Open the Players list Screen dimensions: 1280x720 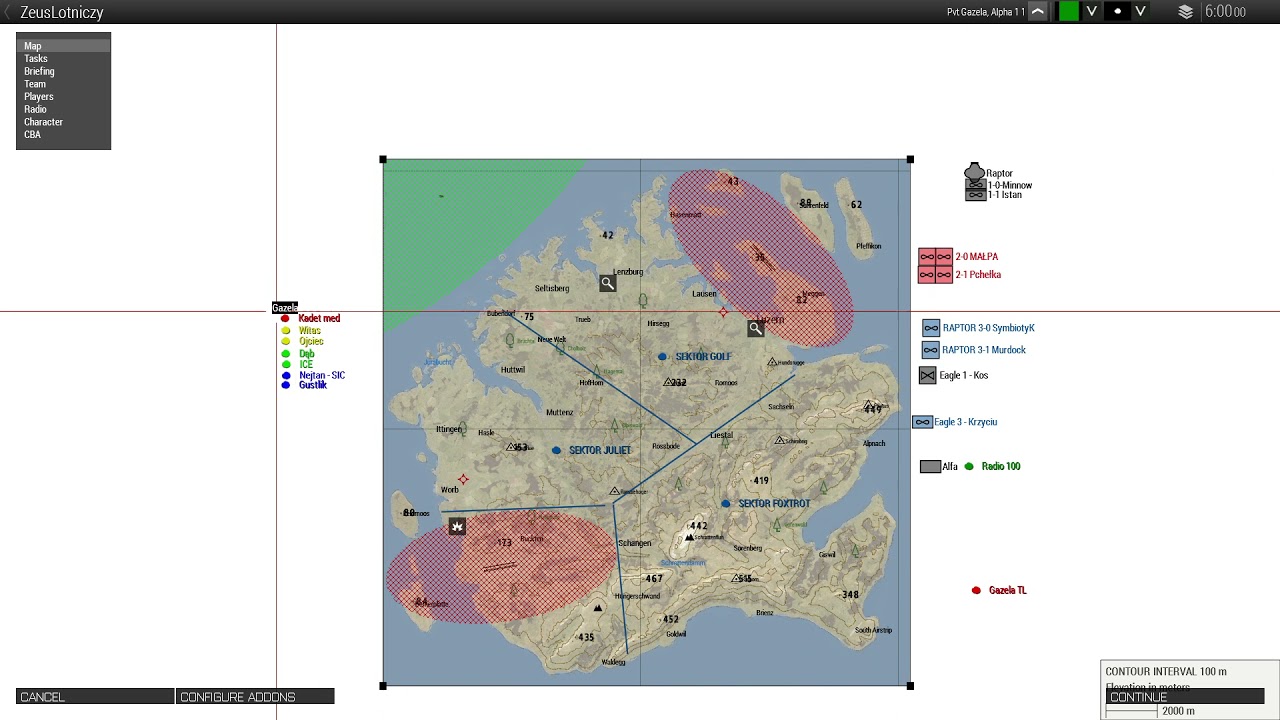point(63,97)
